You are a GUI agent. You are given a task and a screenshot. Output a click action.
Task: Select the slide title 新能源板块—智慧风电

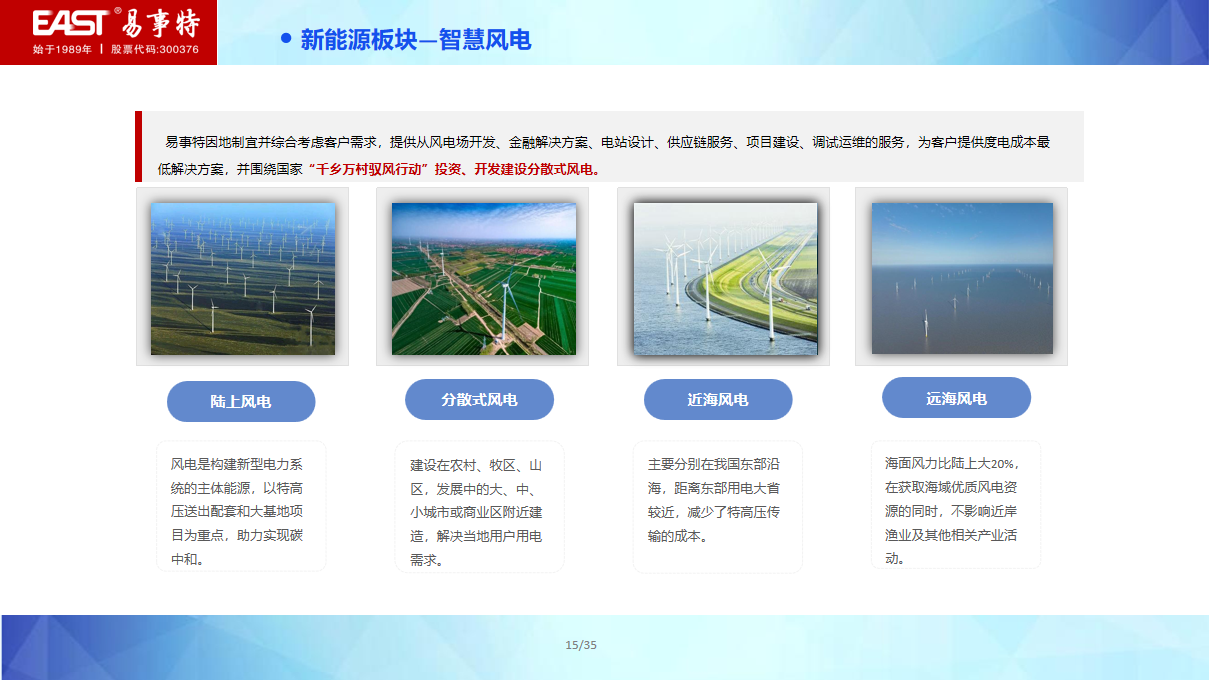[x=415, y=40]
